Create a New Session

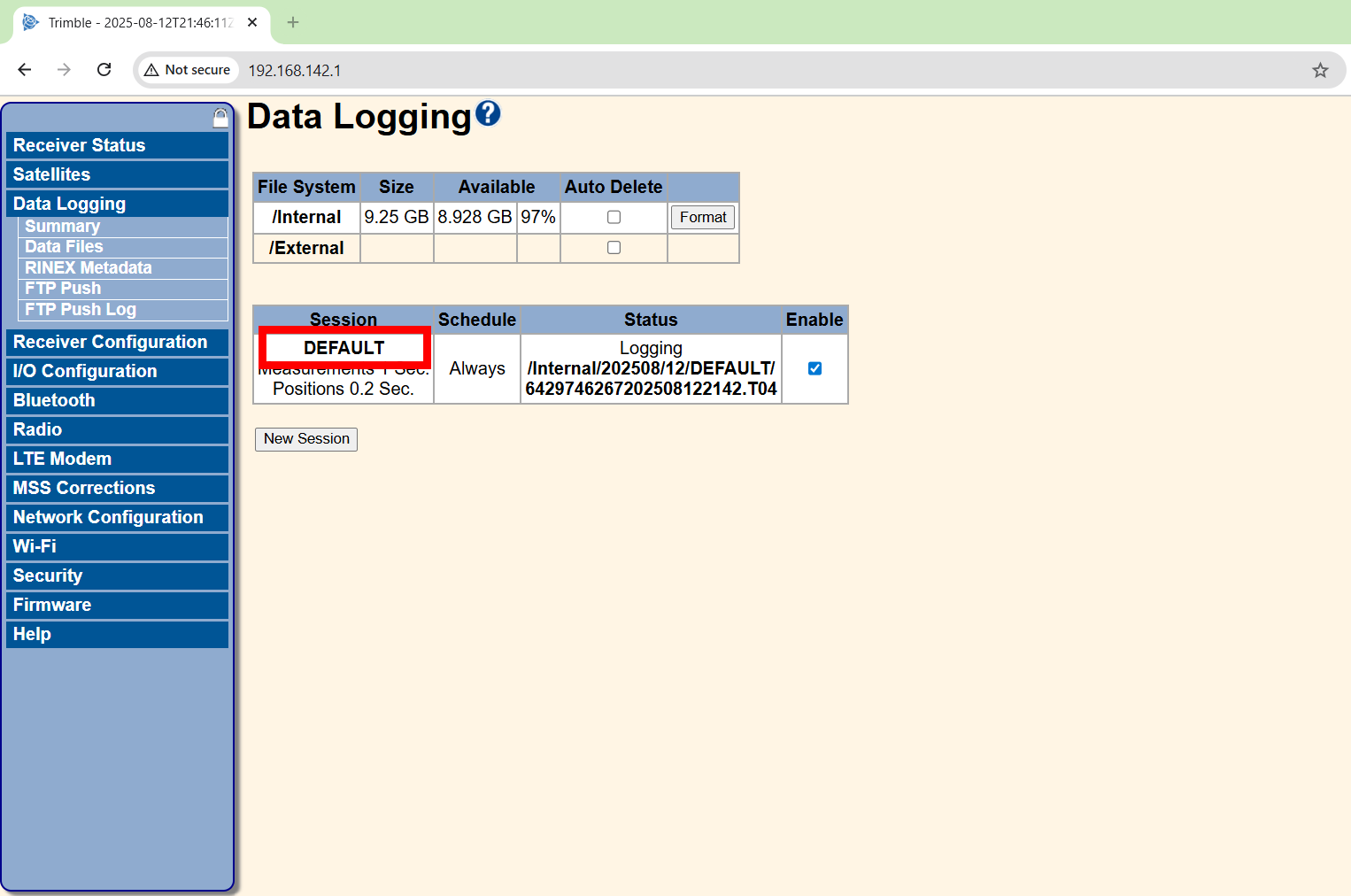(306, 439)
